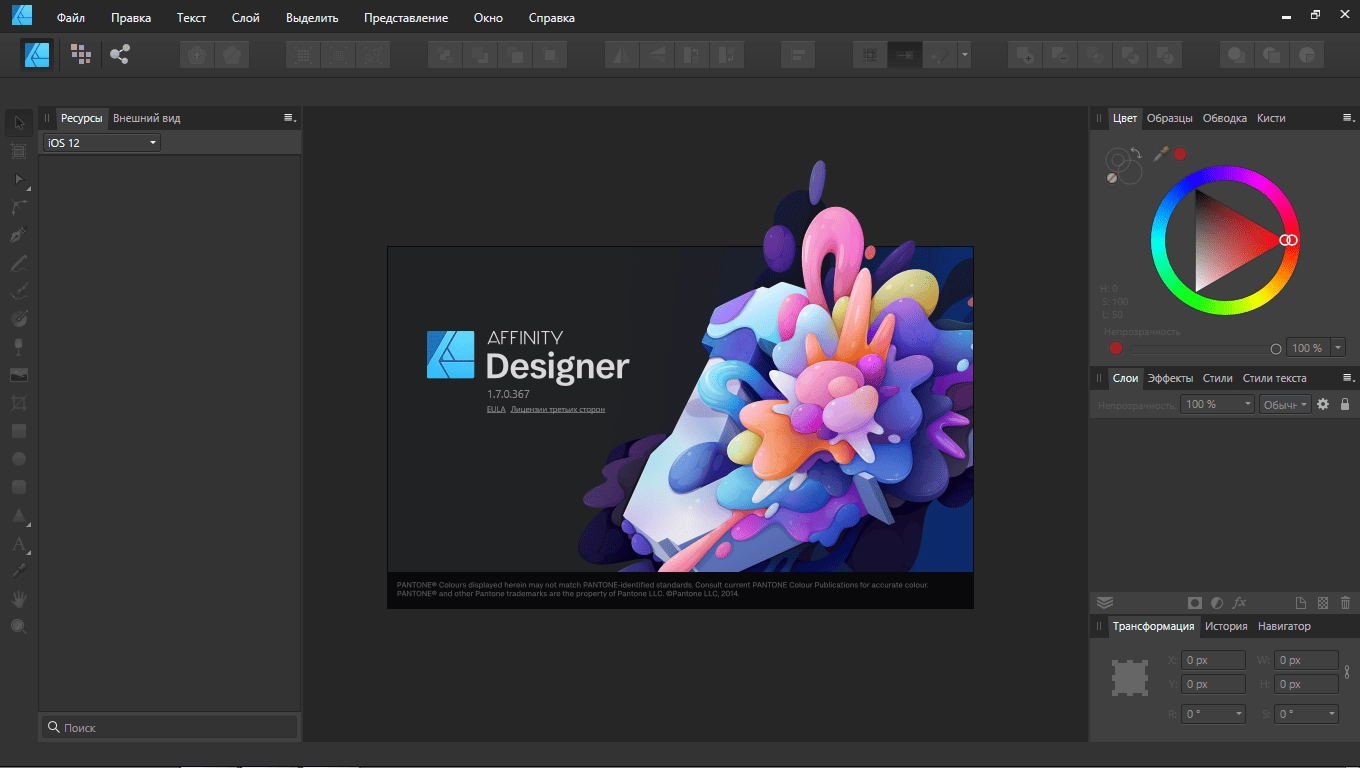Choose the transform anchor point selector
Viewport: 1360px width, 768px height.
(1130, 678)
